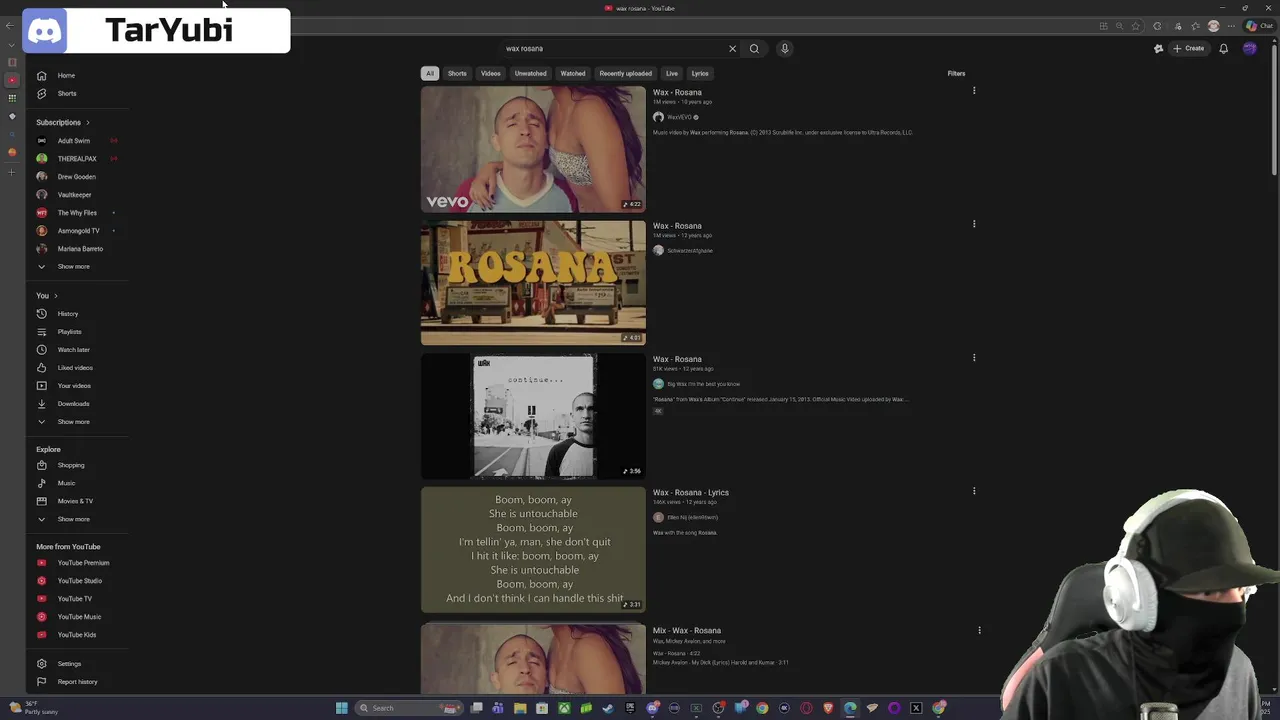Open Wax - Rosana - Lyrics video title

click(691, 492)
